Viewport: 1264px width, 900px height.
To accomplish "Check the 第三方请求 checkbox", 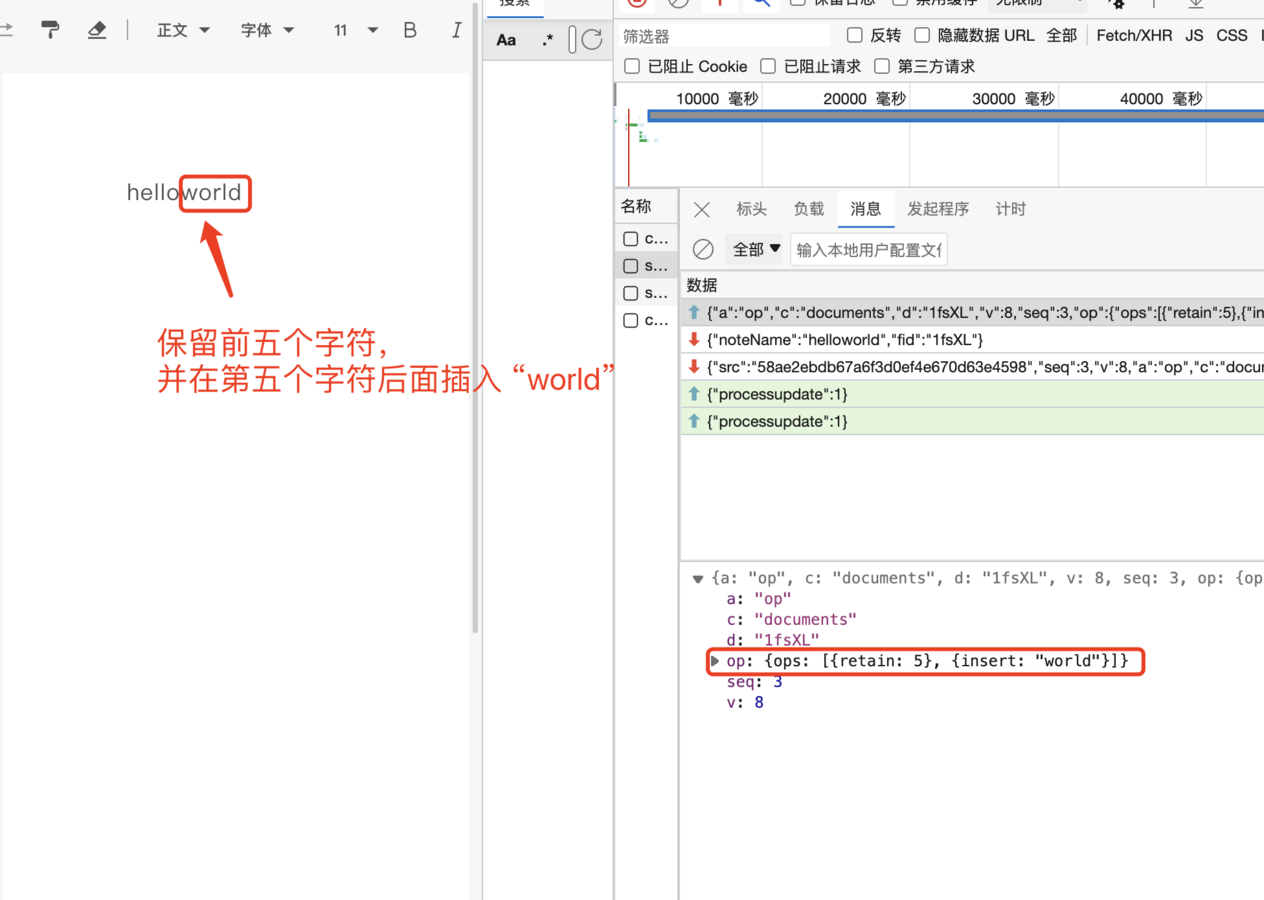I will [882, 66].
